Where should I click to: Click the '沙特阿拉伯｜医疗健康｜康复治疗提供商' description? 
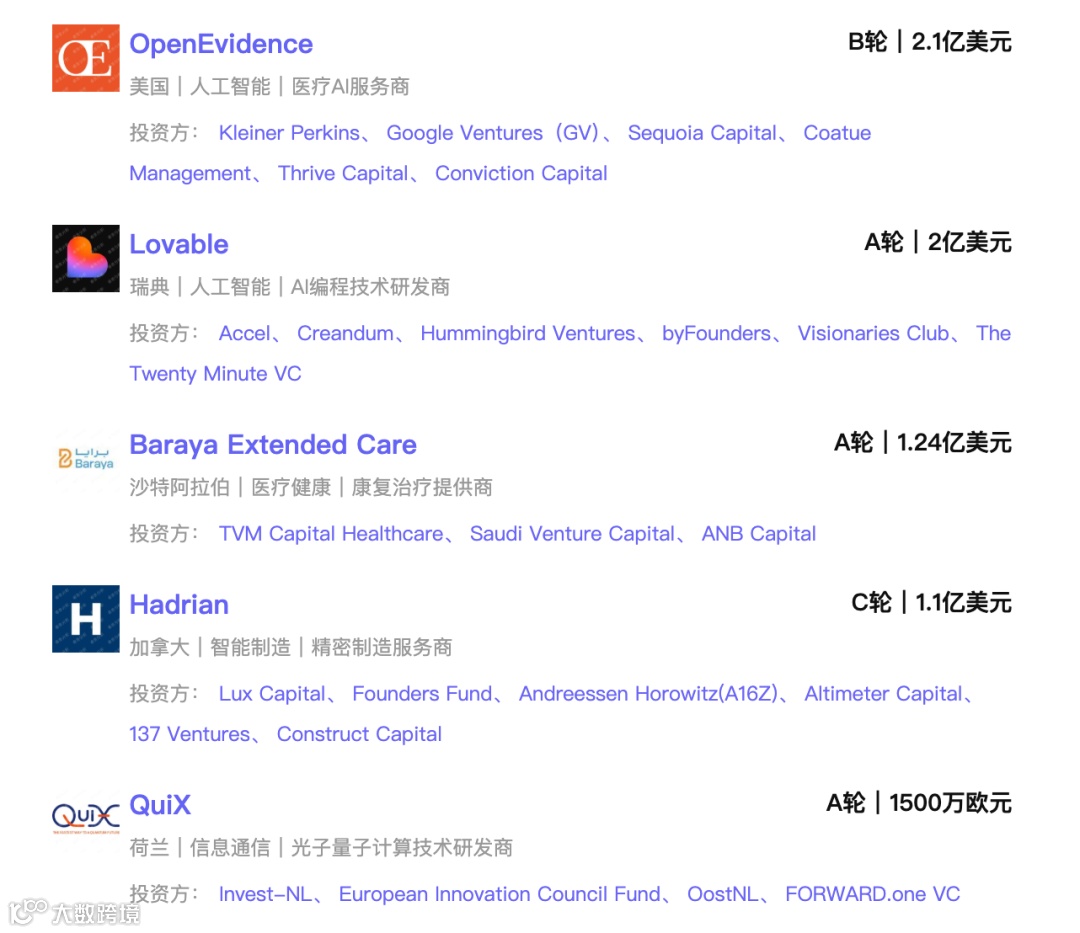(x=311, y=488)
